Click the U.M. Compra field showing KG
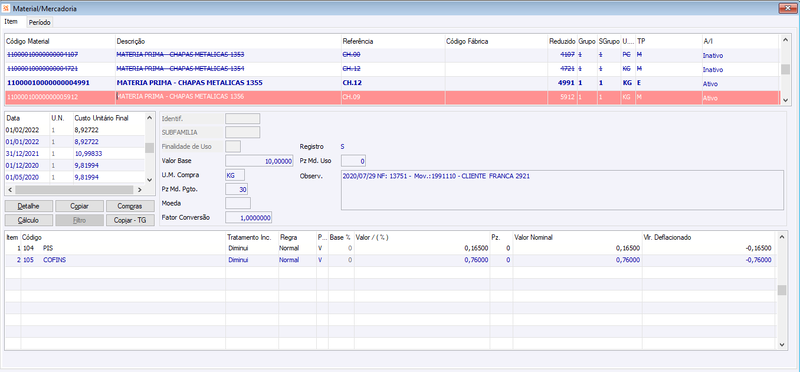This screenshot has width=800, height=372. click(235, 175)
